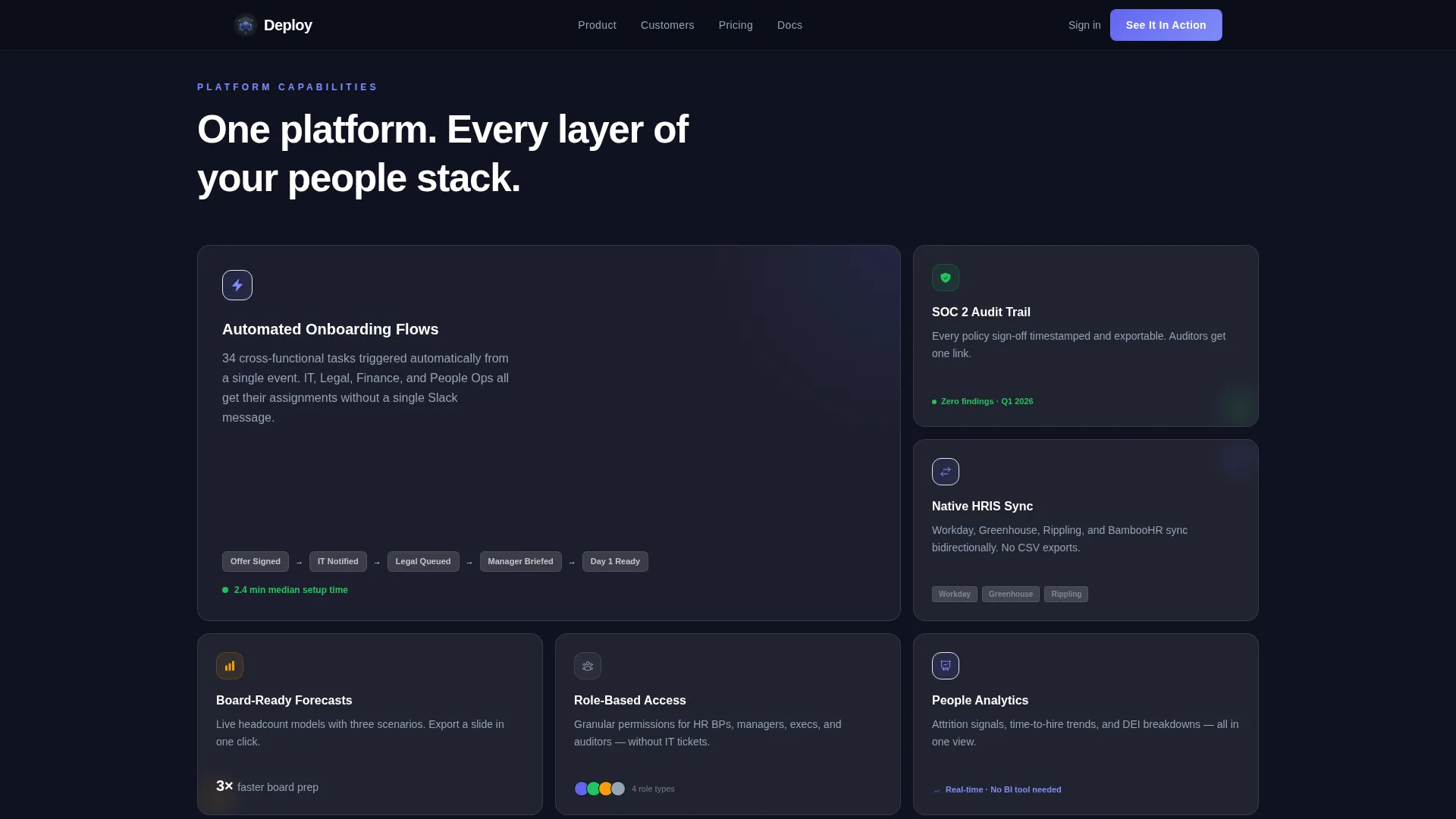The height and width of the screenshot is (819, 1456).
Task: Click the Workday integration tag
Action: pyautogui.click(x=955, y=594)
